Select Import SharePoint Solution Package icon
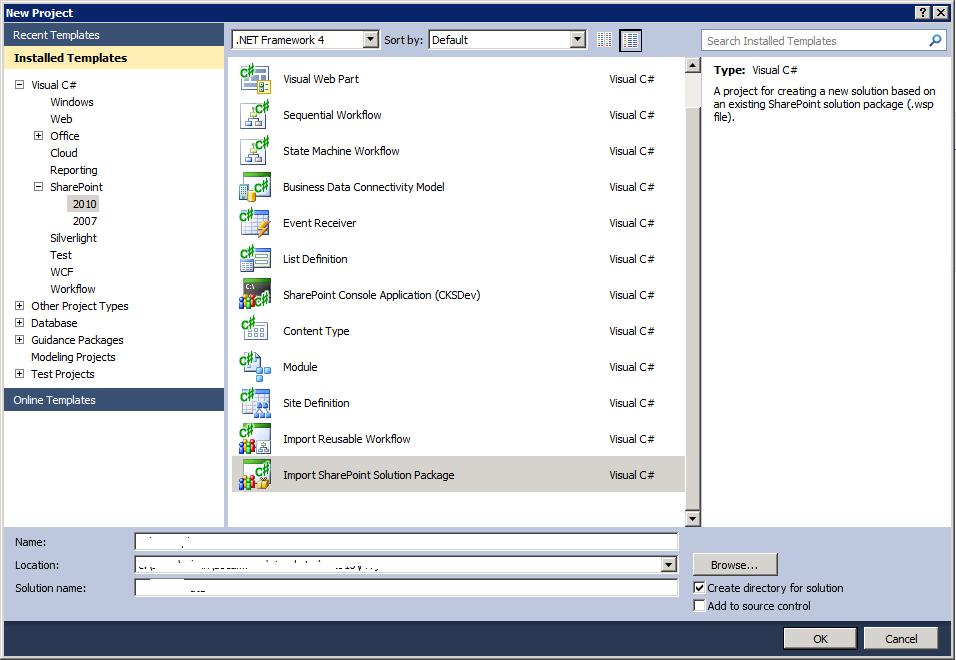 pyautogui.click(x=255, y=474)
